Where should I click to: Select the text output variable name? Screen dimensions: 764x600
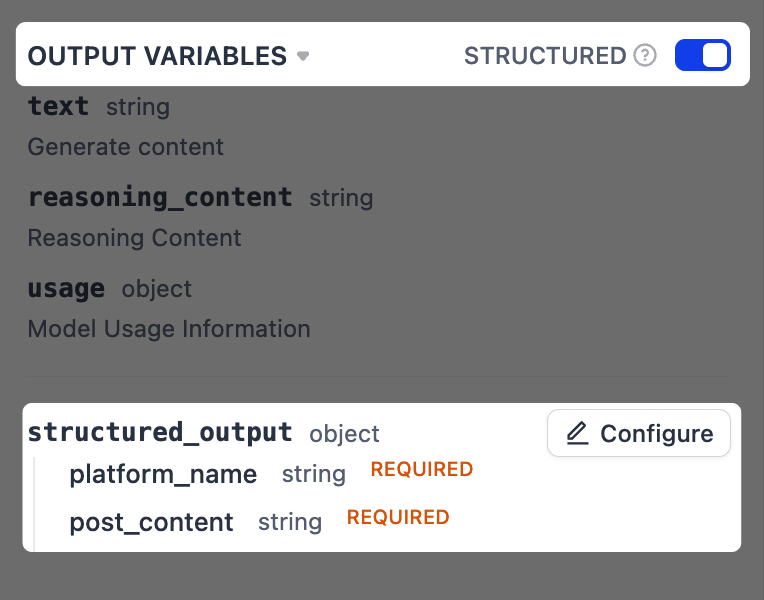[58, 106]
